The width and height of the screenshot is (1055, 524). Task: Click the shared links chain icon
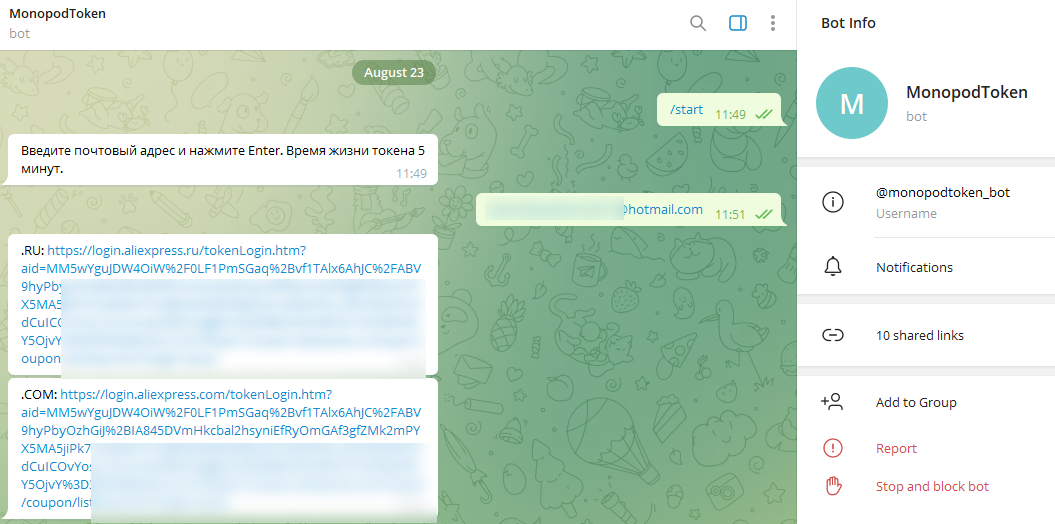[x=833, y=335]
